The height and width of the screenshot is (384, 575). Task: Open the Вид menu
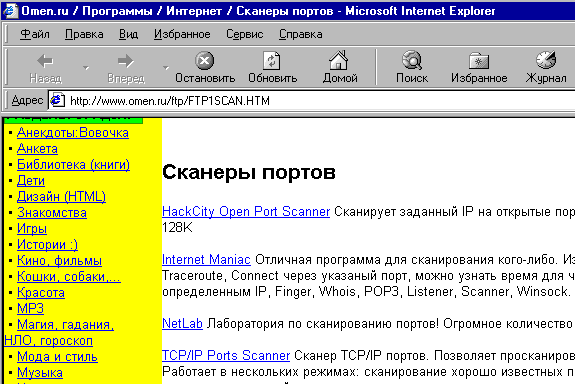(x=128, y=34)
